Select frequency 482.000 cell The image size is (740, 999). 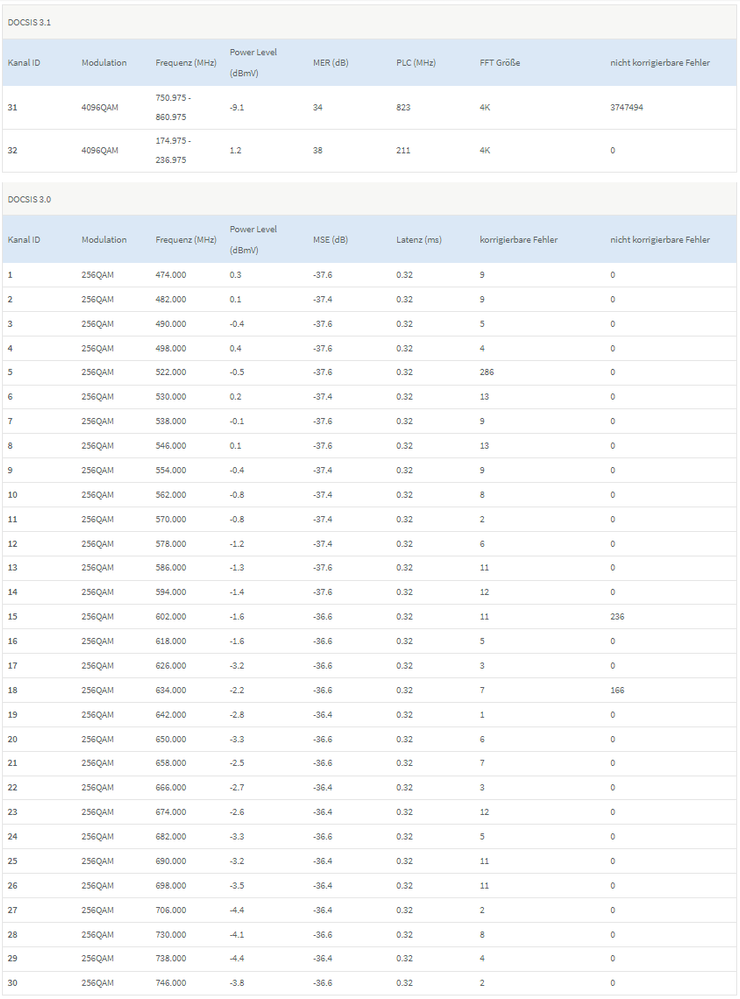(171, 299)
